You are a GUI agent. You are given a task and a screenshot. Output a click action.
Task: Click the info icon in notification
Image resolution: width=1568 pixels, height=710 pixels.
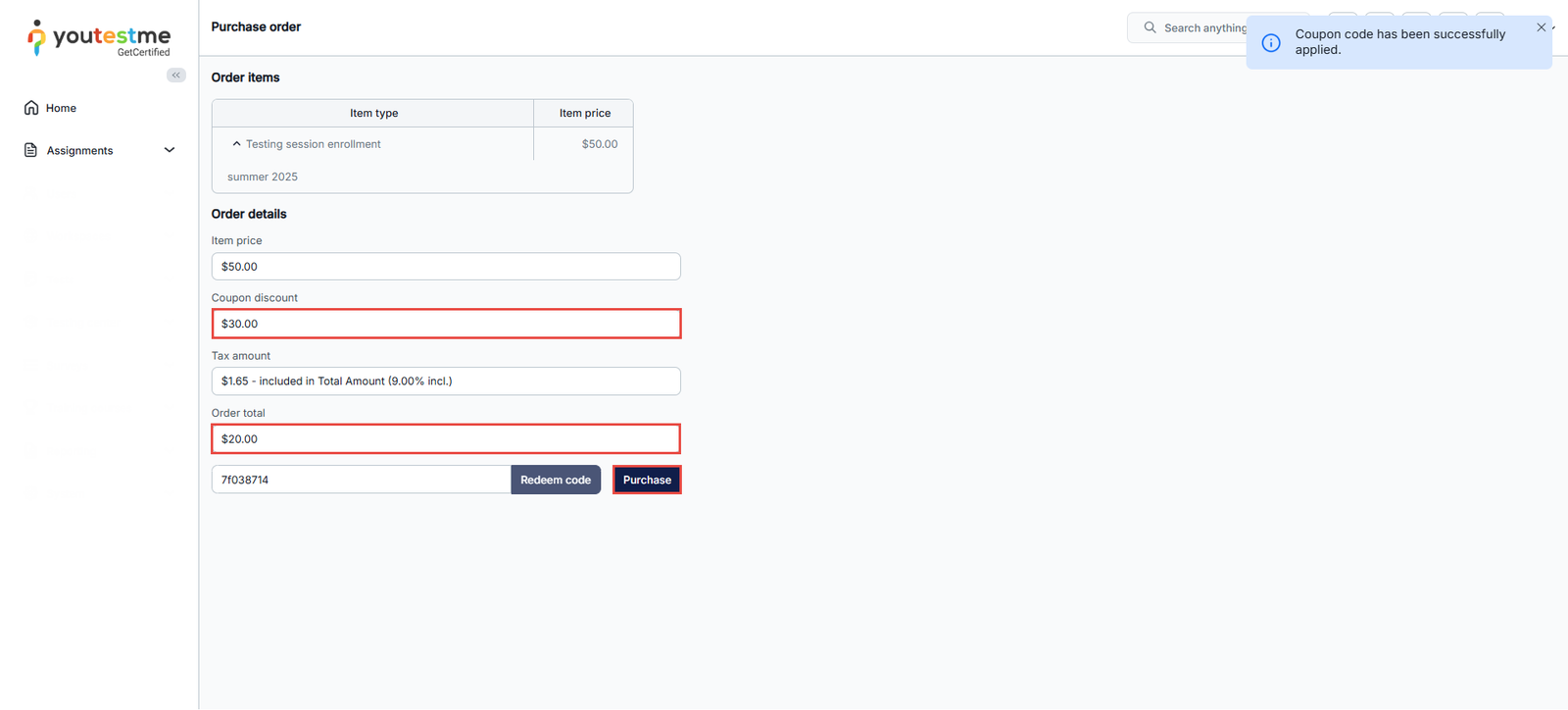pyautogui.click(x=1270, y=42)
